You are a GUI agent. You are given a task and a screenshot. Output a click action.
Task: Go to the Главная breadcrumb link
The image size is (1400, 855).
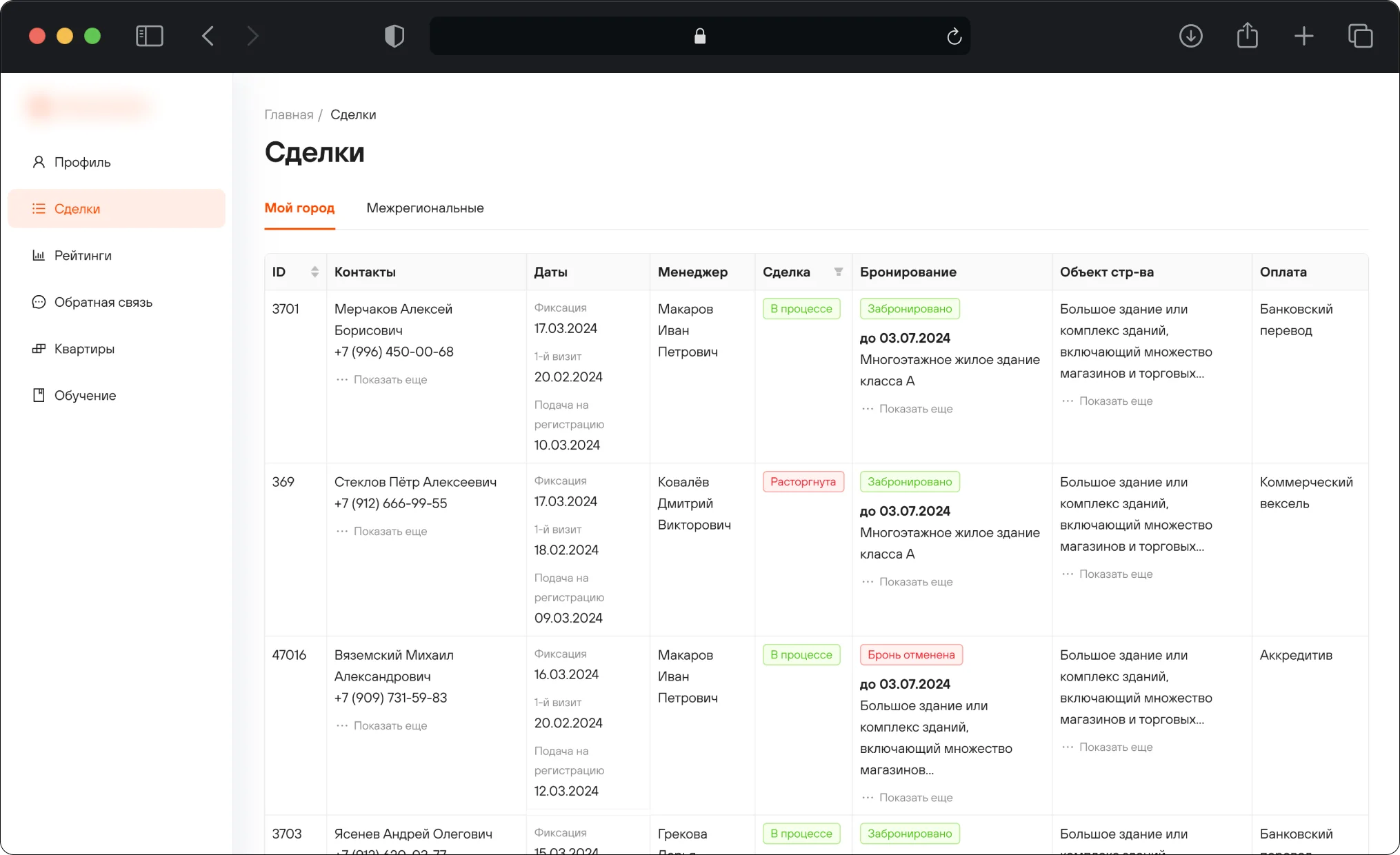(288, 114)
